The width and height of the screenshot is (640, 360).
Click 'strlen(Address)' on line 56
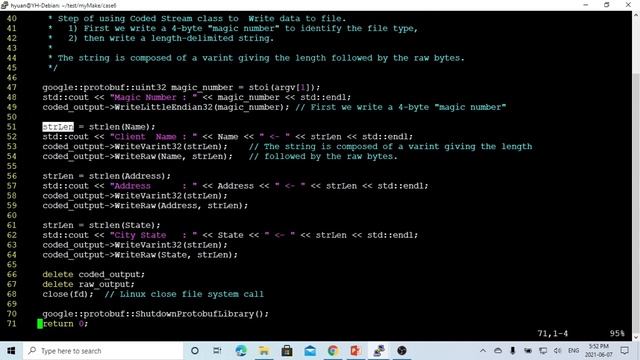[127, 176]
